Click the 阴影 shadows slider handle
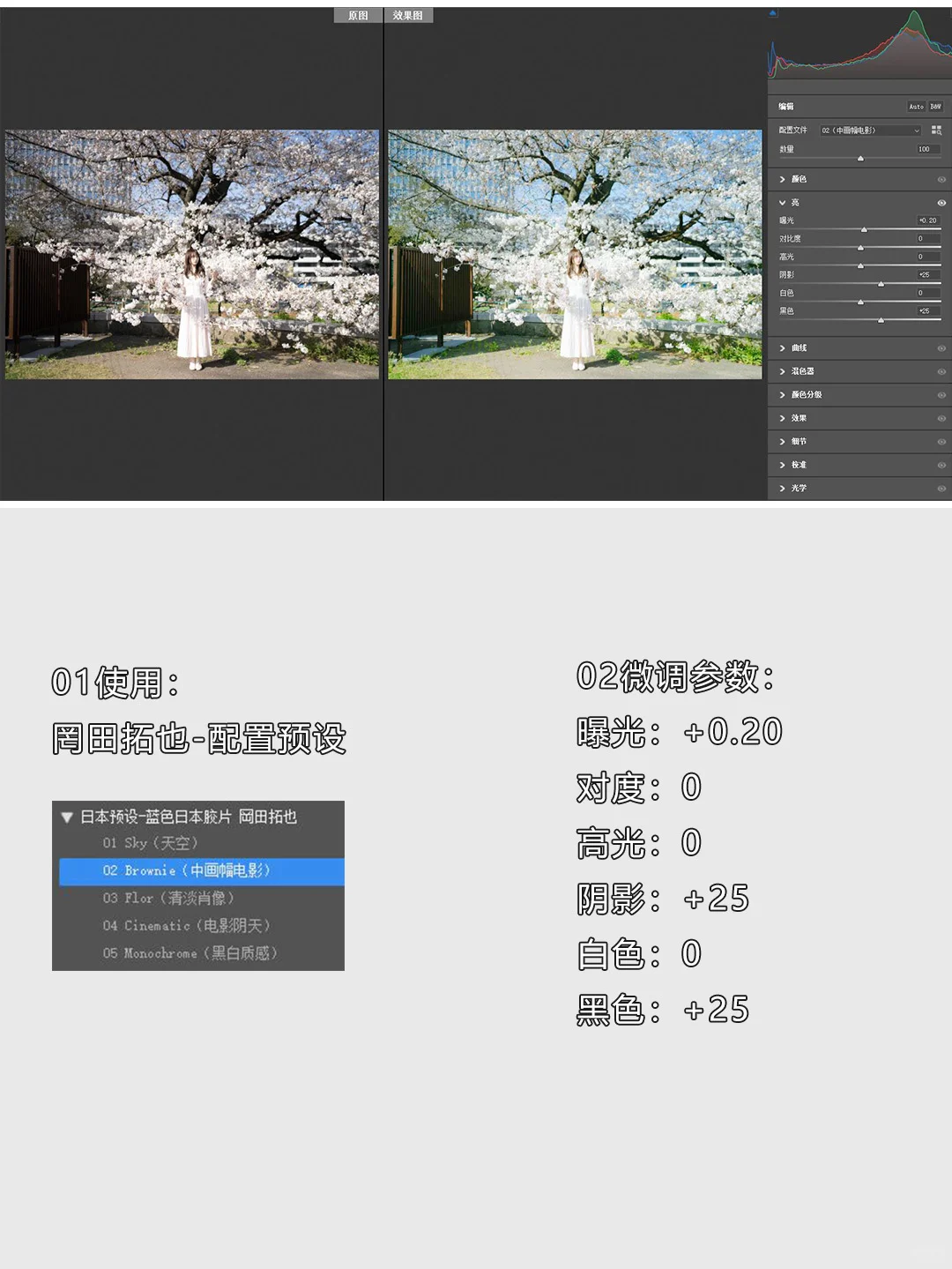Viewport: 952px width, 1269px height. pyautogui.click(x=881, y=284)
